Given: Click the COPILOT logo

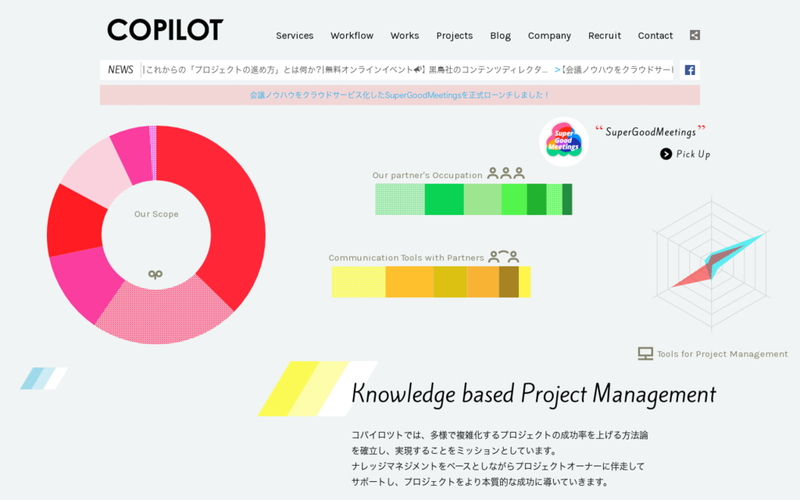Looking at the screenshot, I should (165, 30).
